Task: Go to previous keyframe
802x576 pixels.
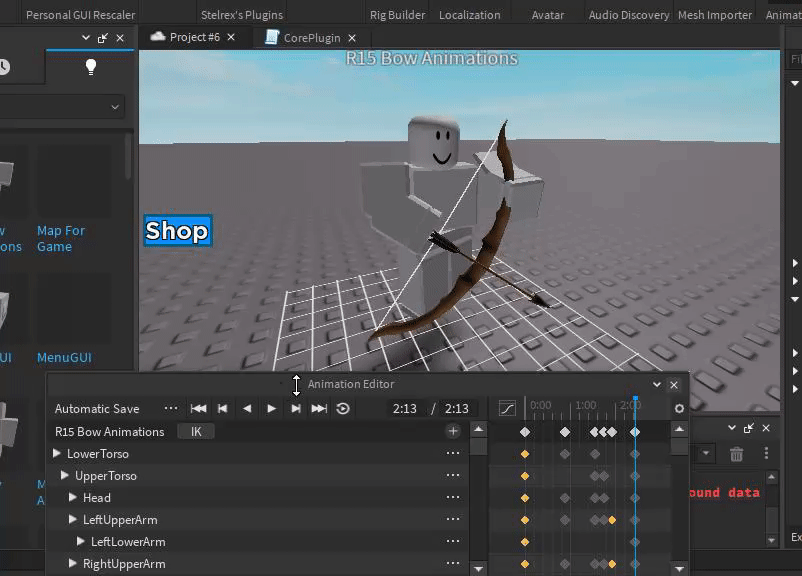Action: [x=223, y=408]
